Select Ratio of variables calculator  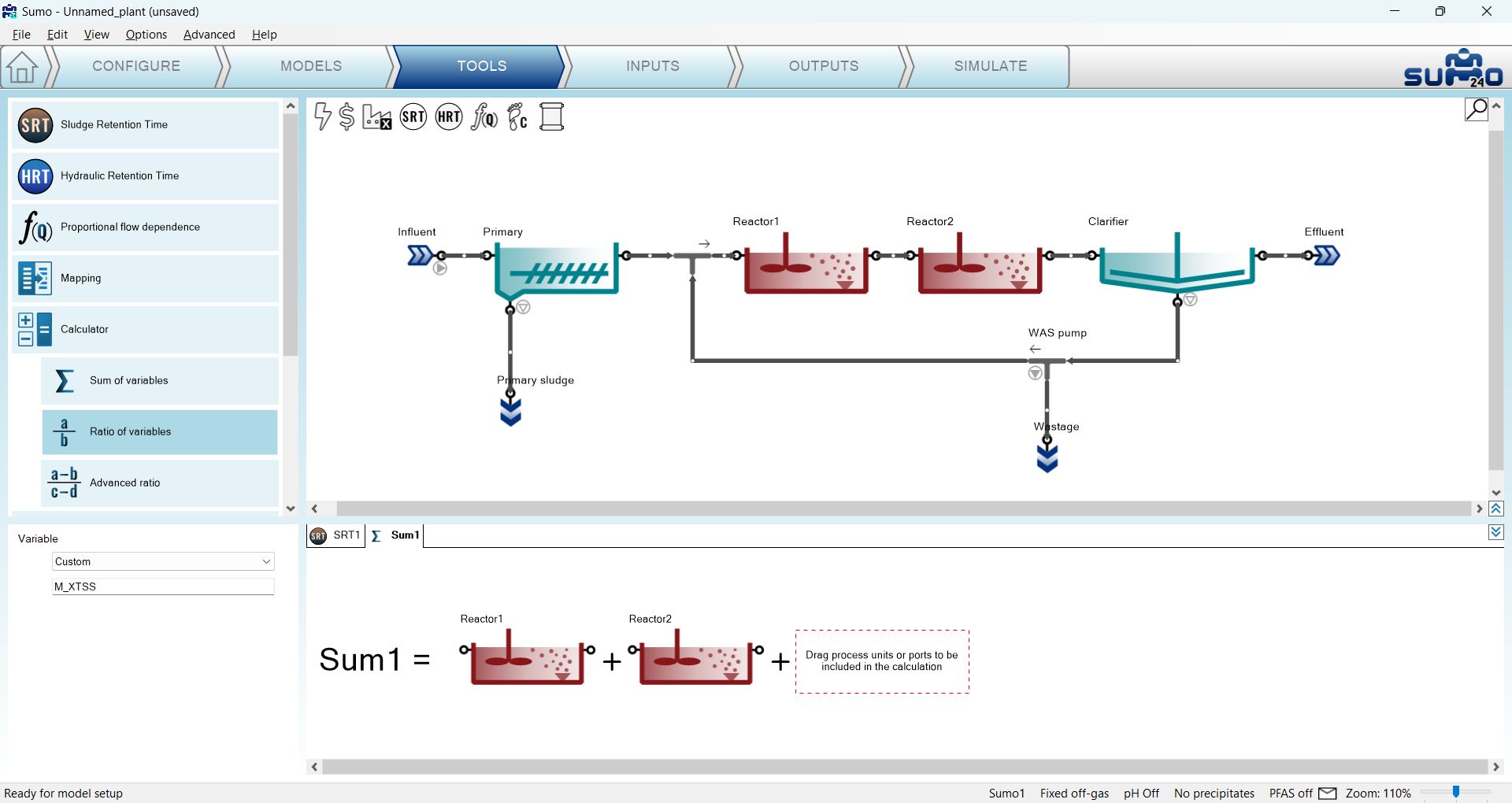pos(160,431)
